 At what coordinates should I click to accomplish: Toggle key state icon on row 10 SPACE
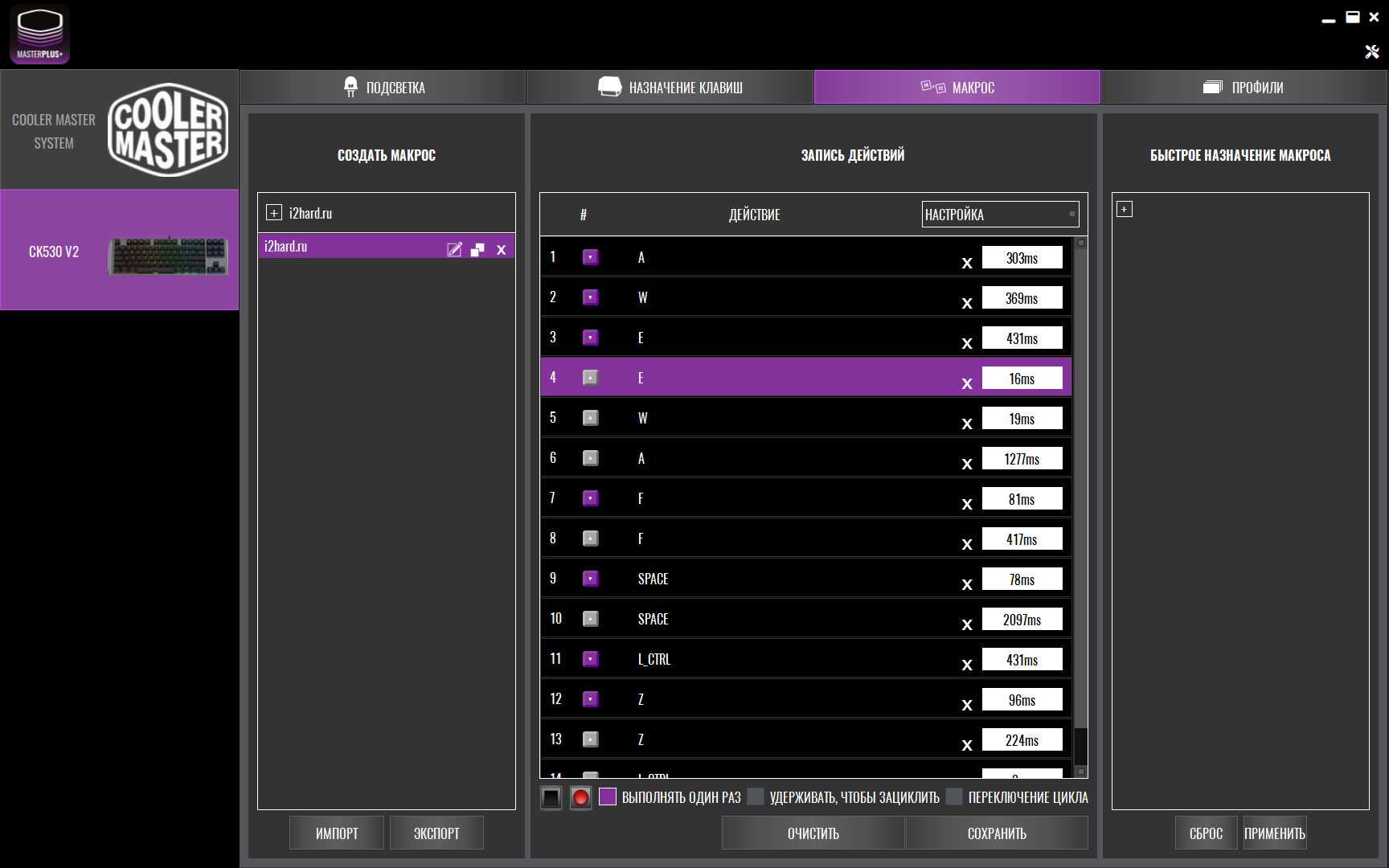pyautogui.click(x=590, y=619)
